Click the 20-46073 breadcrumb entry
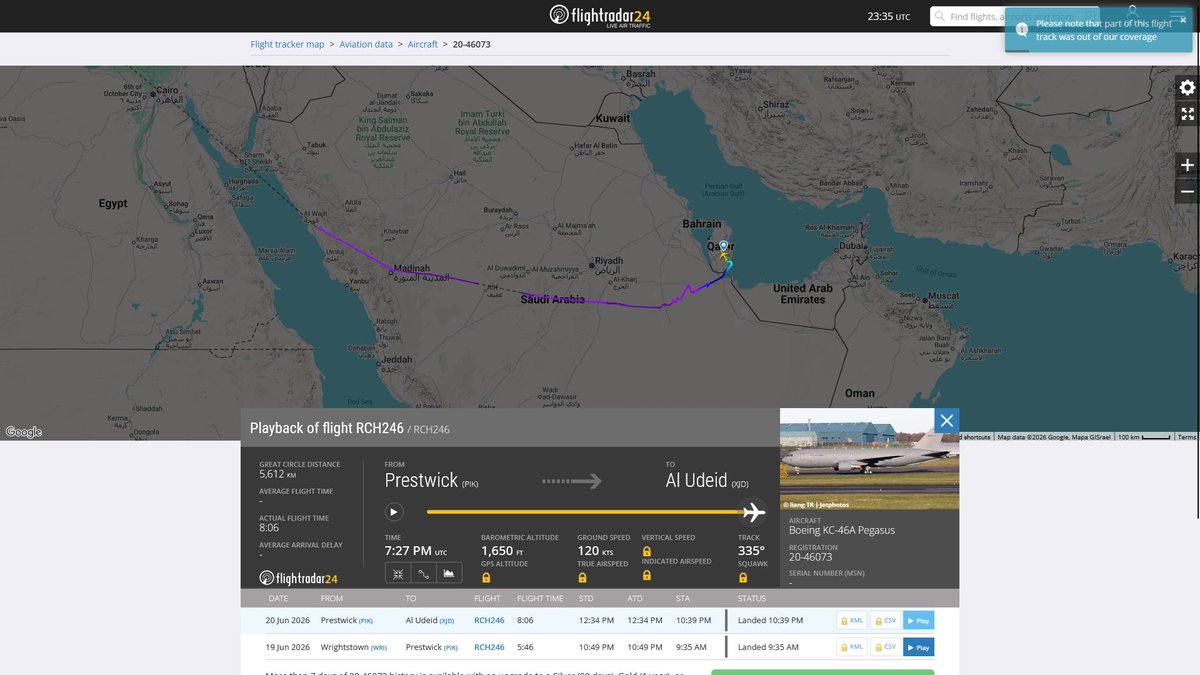1200x675 pixels. (471, 45)
